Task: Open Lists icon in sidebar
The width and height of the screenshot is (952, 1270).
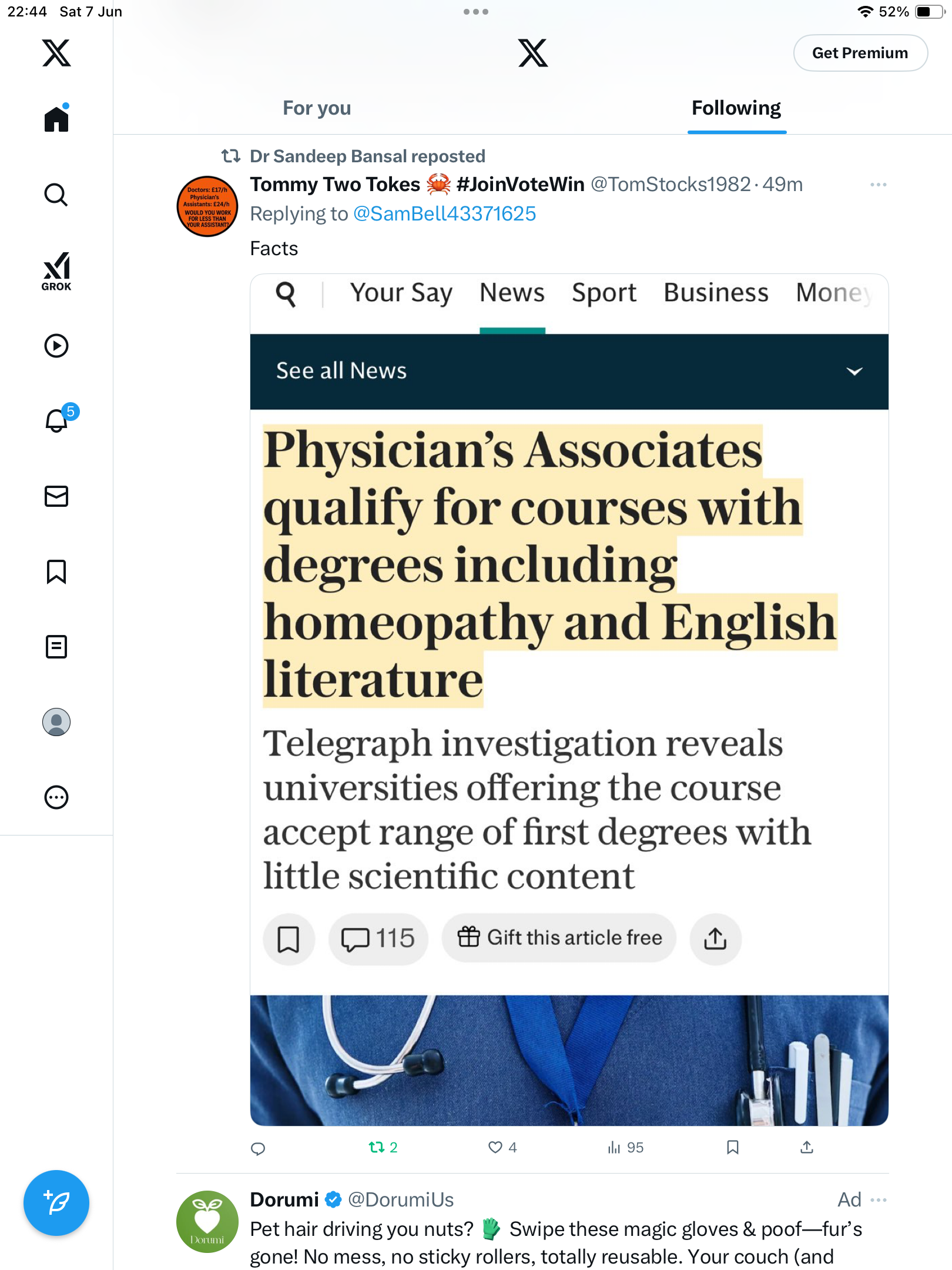Action: coord(56,647)
